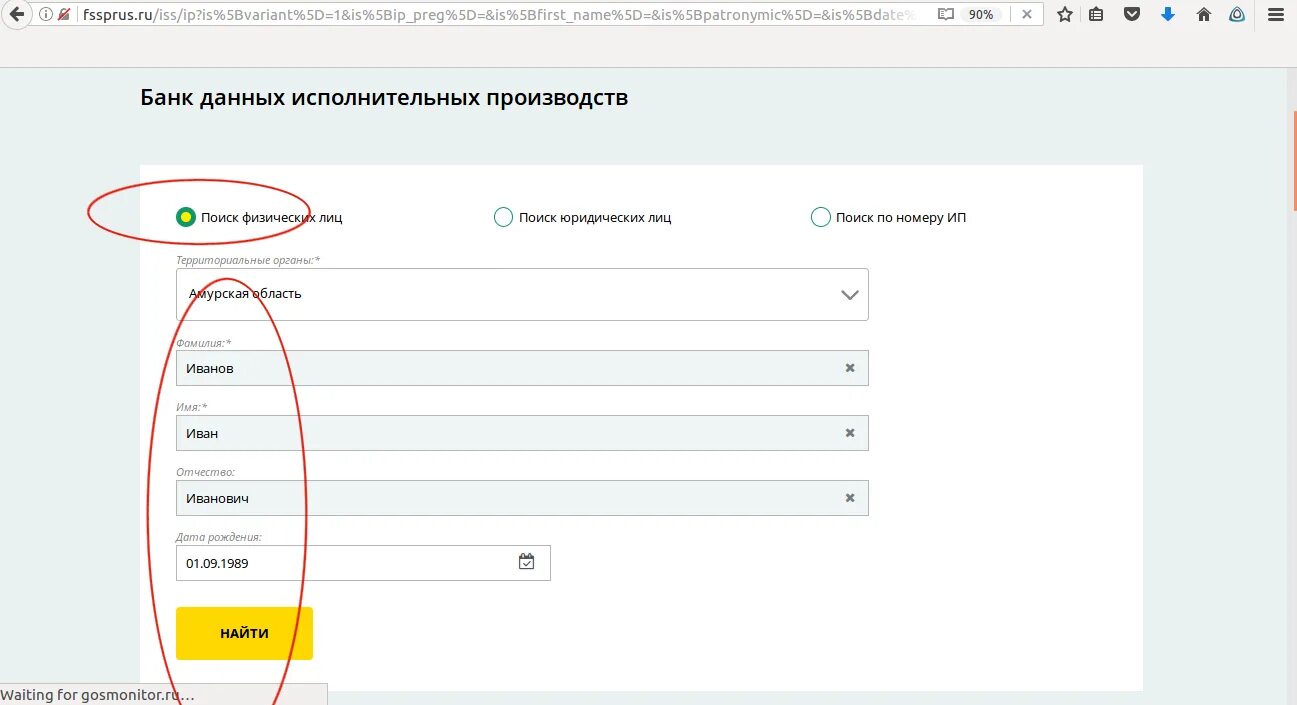The height and width of the screenshot is (705, 1297).
Task: Clear the Фамилия field with its X
Action: click(x=850, y=368)
